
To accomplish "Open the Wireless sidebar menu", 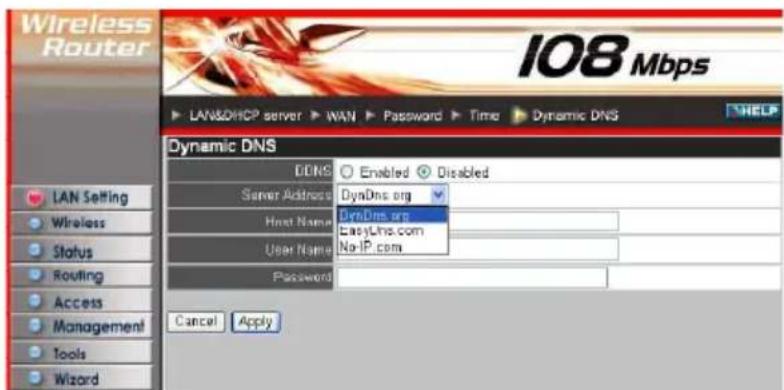I will coord(81,223).
